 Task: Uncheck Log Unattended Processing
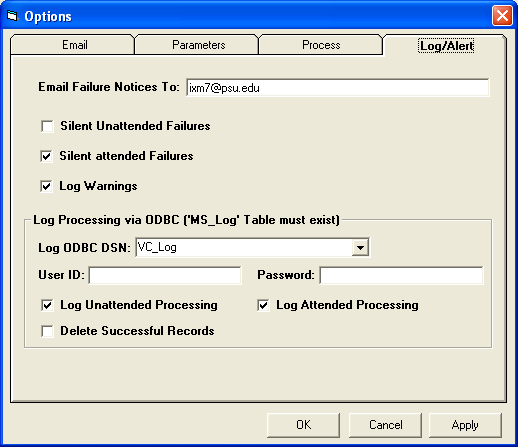point(47,305)
